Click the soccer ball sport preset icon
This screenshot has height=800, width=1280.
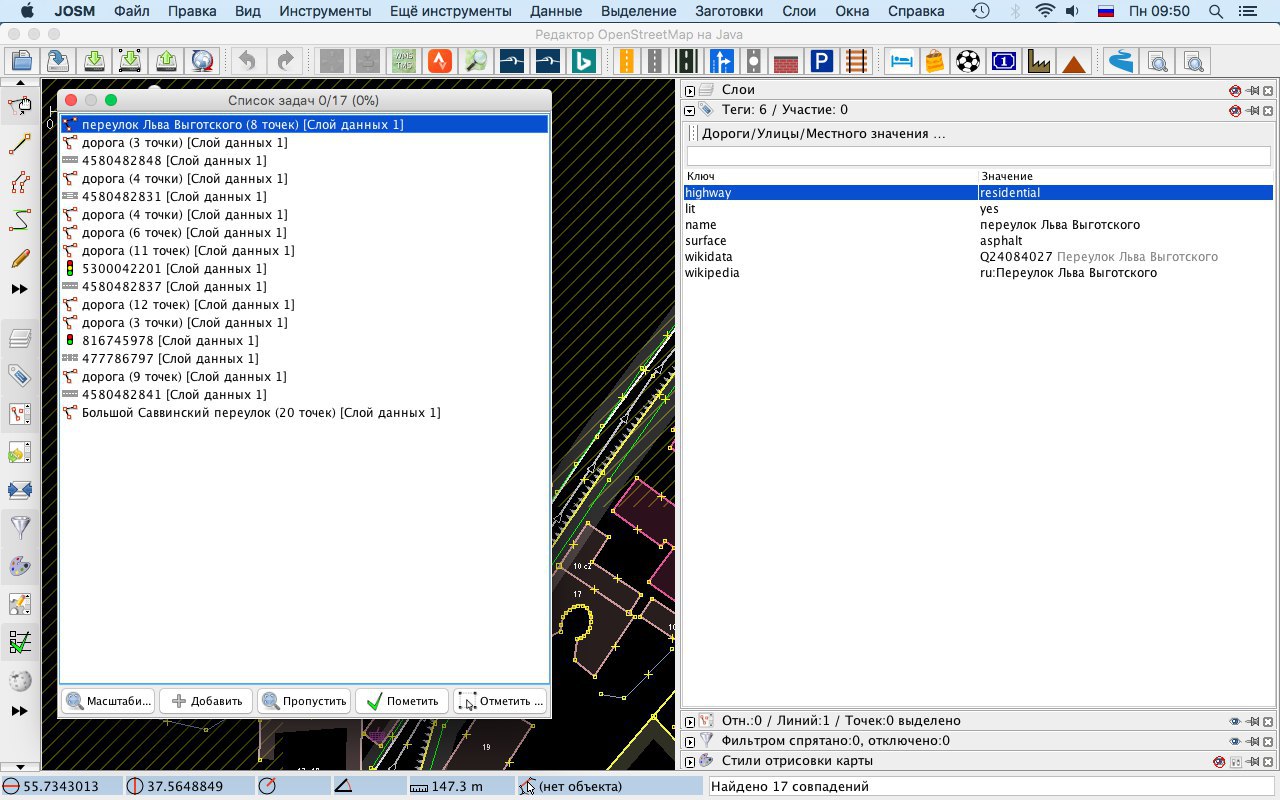(x=968, y=61)
